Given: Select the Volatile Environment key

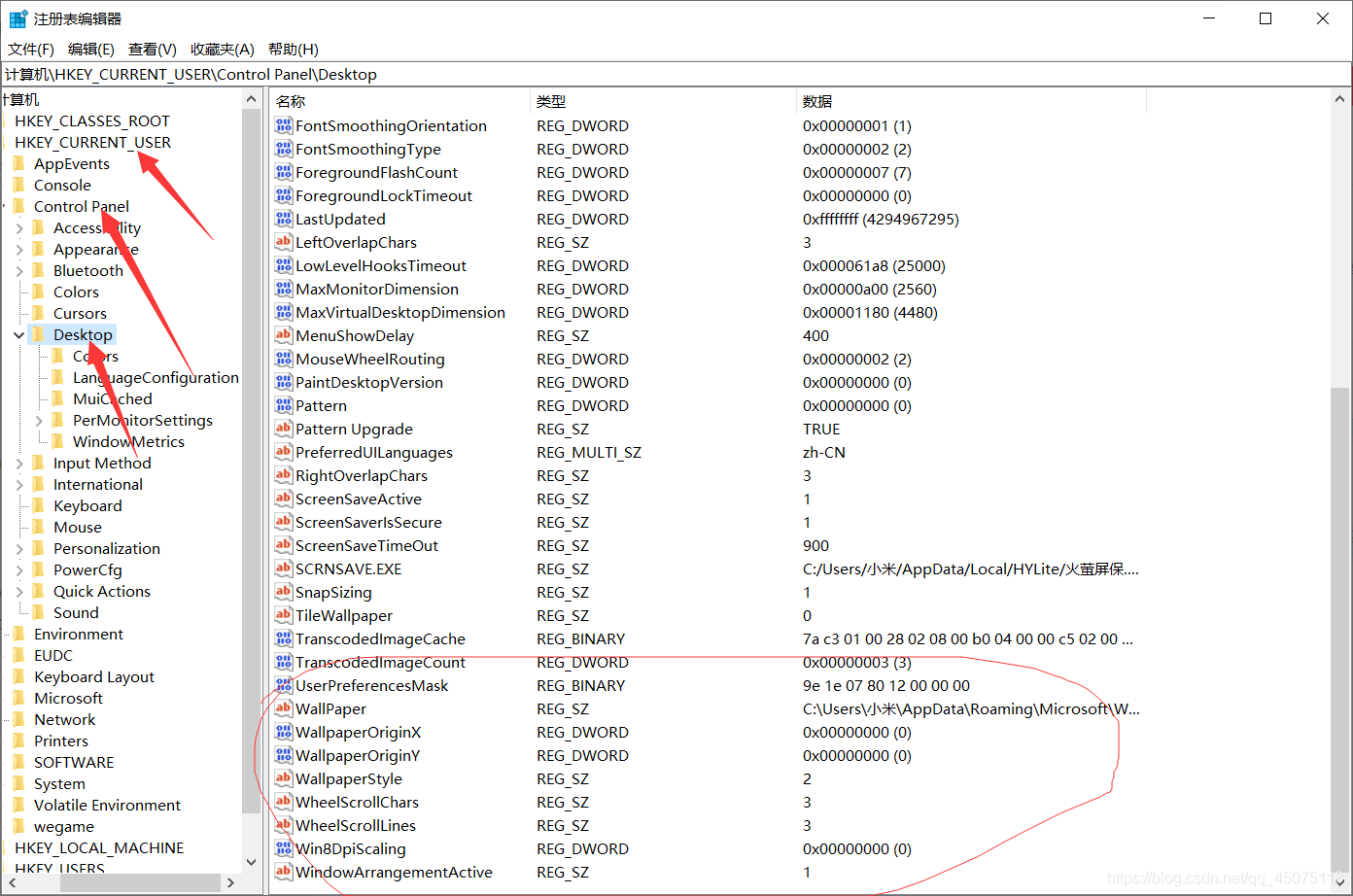Looking at the screenshot, I should [107, 805].
